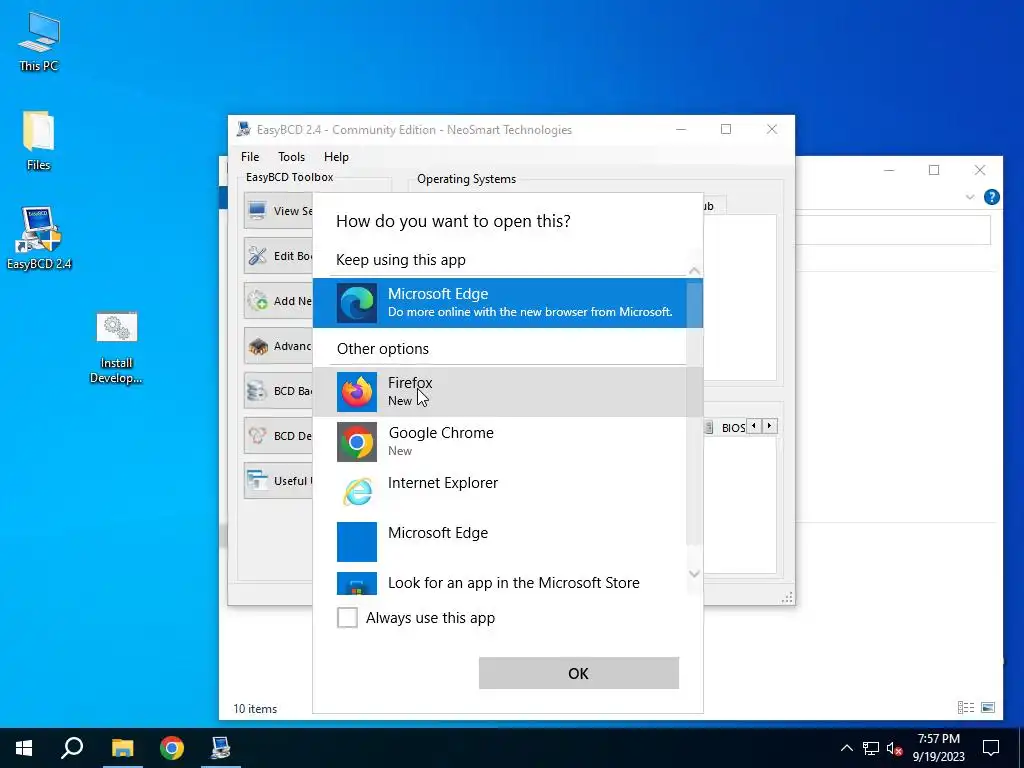
Task: Click the right tab scroll arrow beside BIOS
Action: point(769,426)
